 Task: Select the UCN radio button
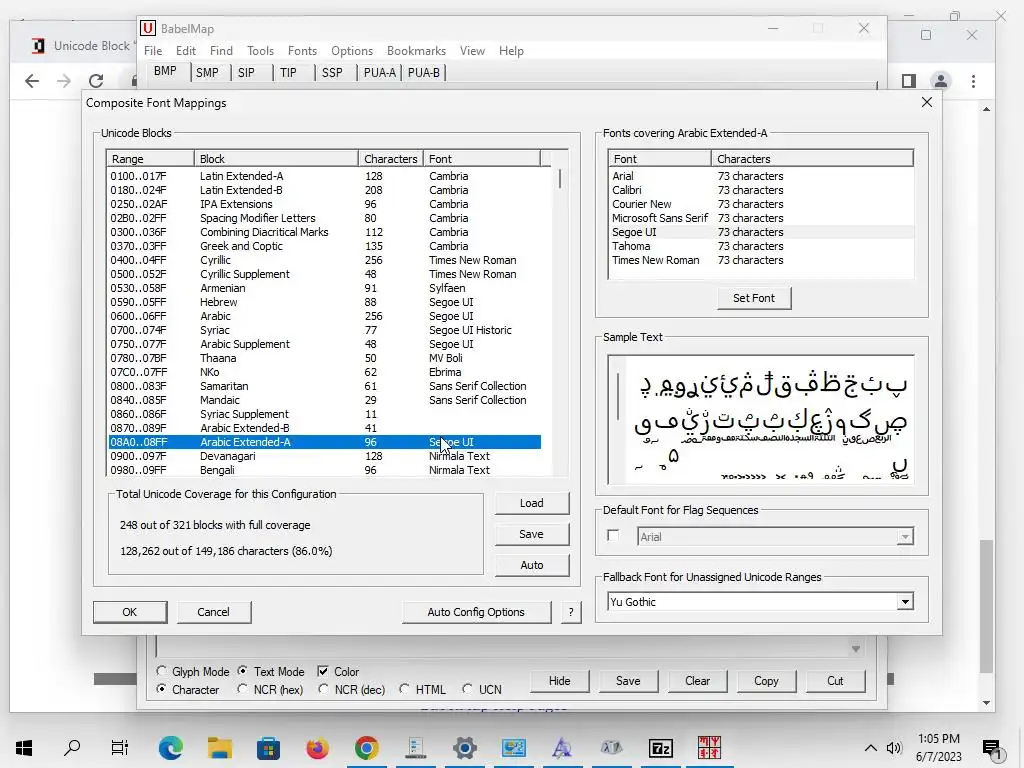[468, 689]
